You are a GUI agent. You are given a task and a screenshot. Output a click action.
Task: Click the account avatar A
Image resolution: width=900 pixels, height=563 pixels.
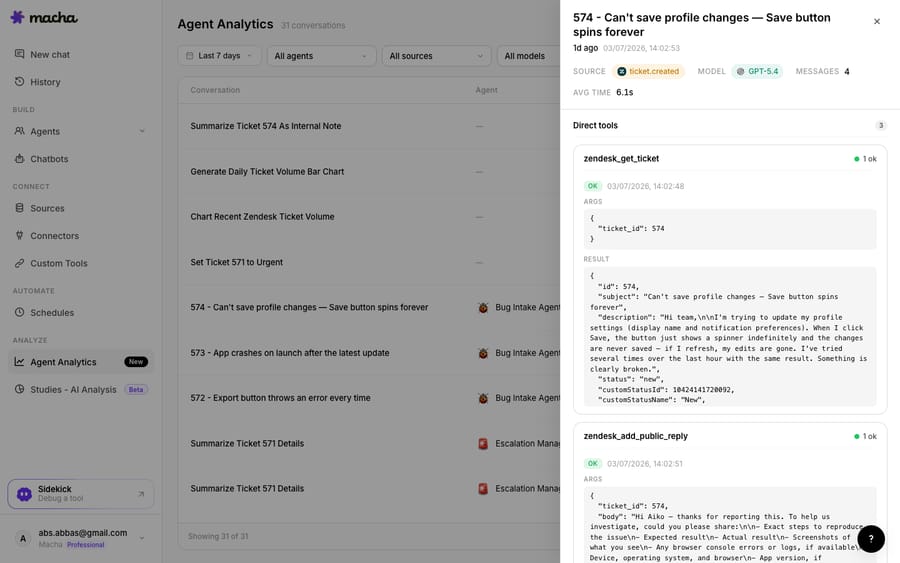[23, 538]
